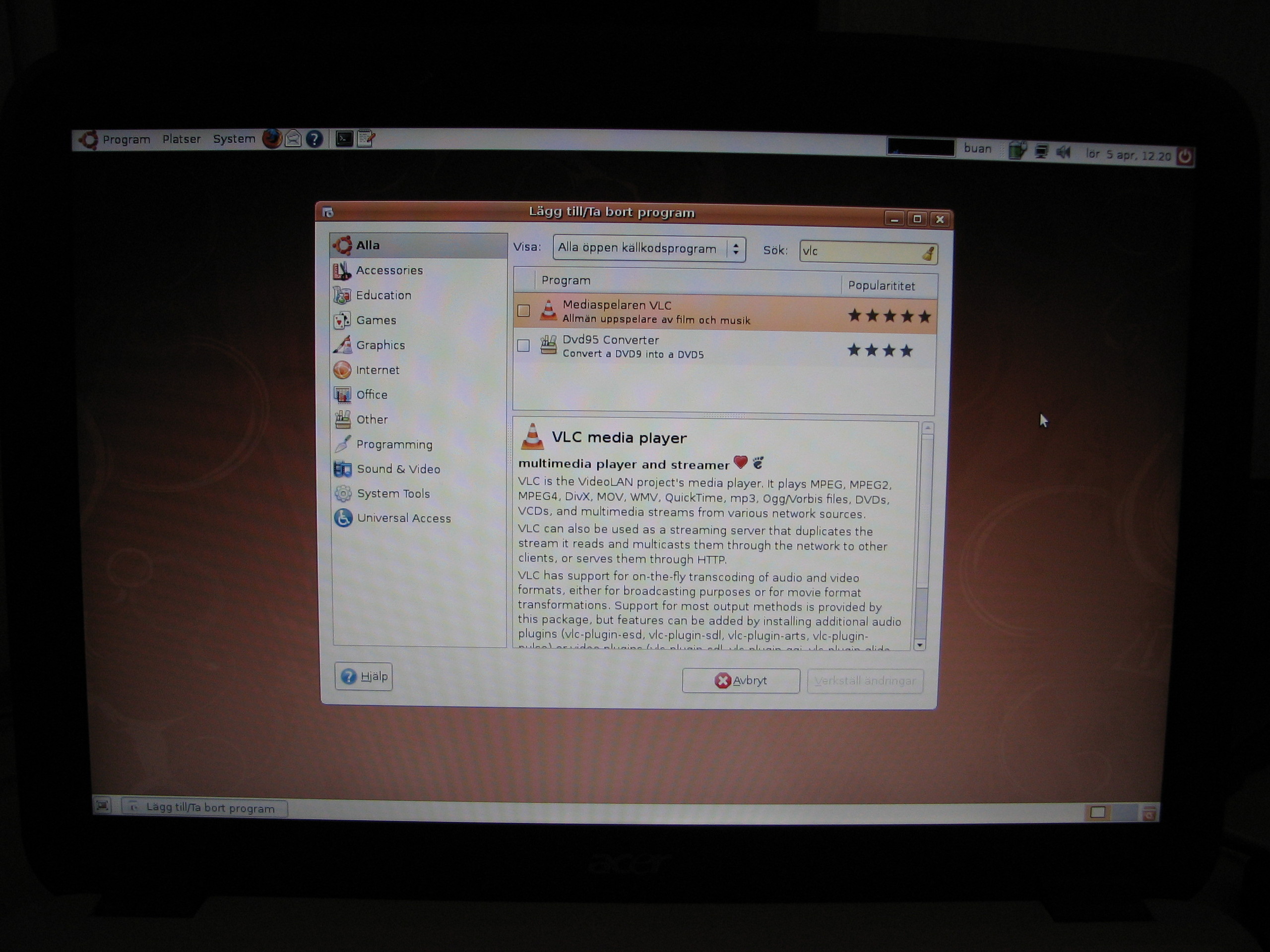Open the Games category icon

click(342, 320)
